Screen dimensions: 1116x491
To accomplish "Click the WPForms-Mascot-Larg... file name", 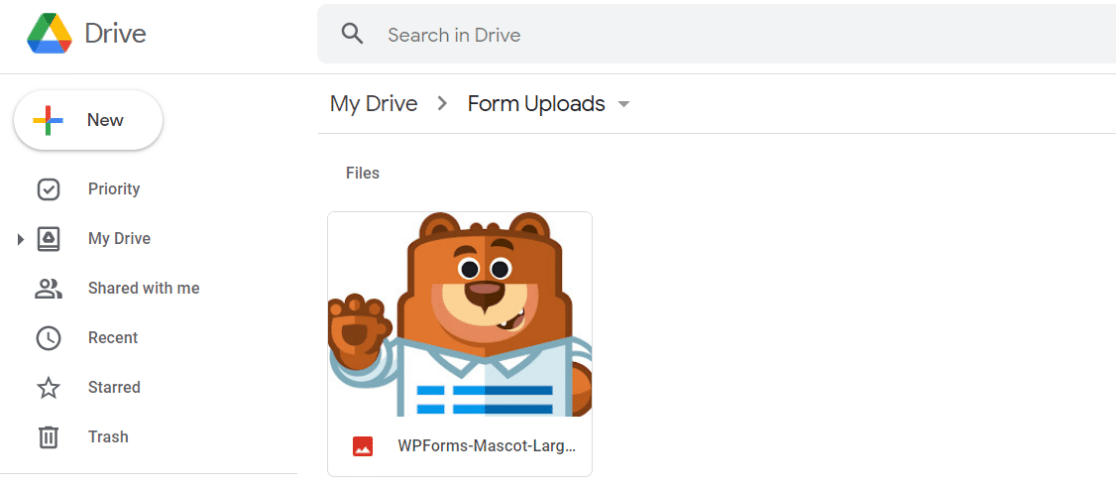I will pos(487,446).
